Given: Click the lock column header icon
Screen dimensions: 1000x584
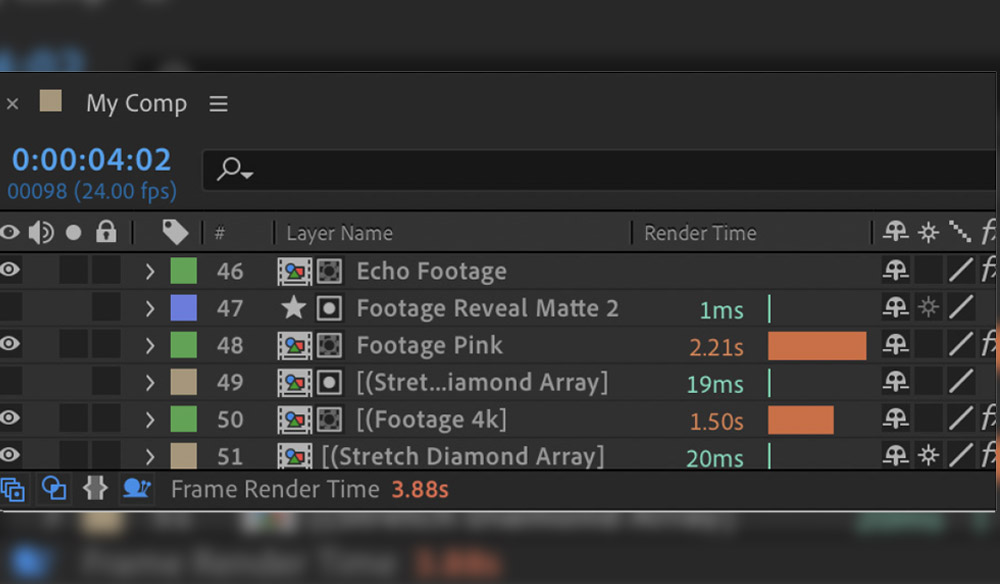Looking at the screenshot, I should 105,232.
